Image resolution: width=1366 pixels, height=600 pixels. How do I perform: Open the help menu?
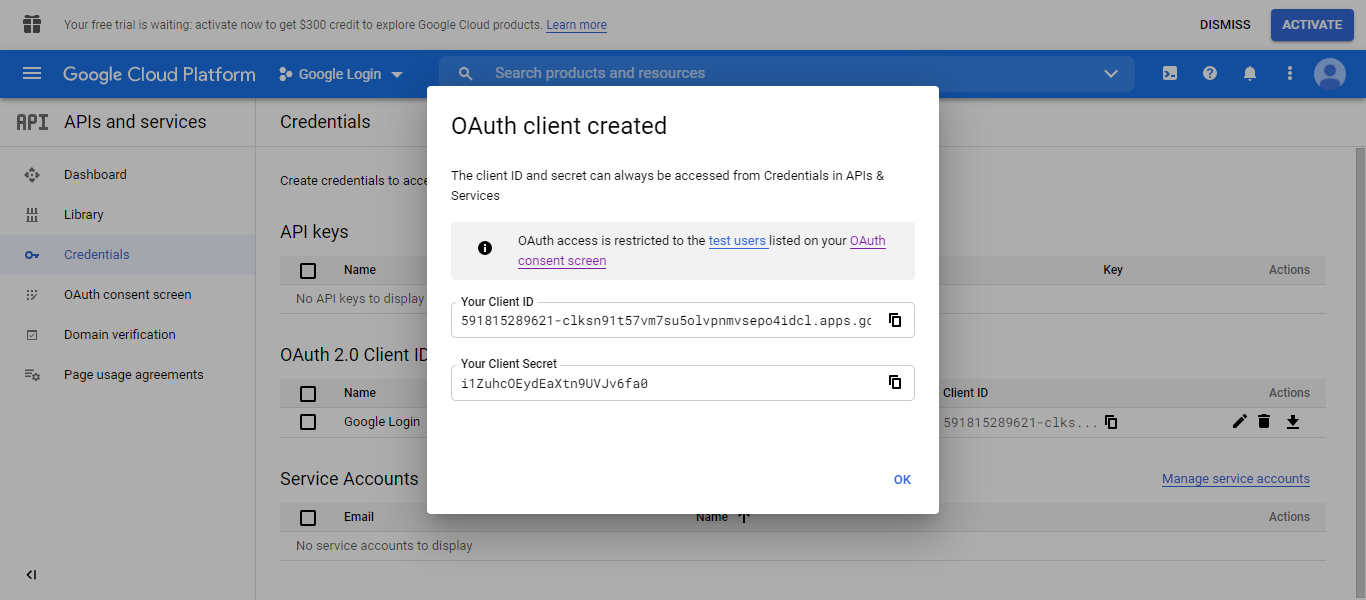tap(1209, 73)
